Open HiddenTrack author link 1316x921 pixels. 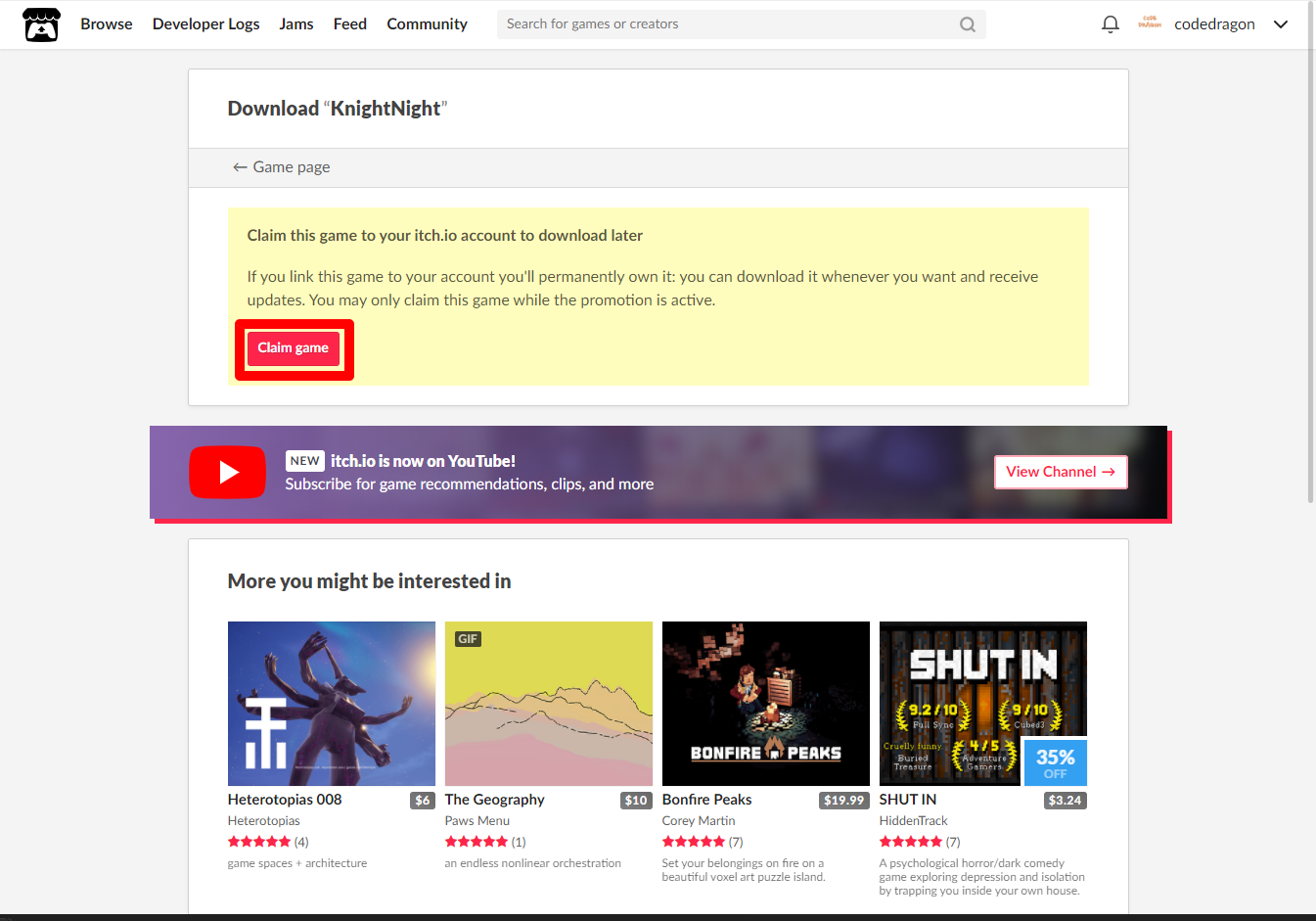point(914,821)
